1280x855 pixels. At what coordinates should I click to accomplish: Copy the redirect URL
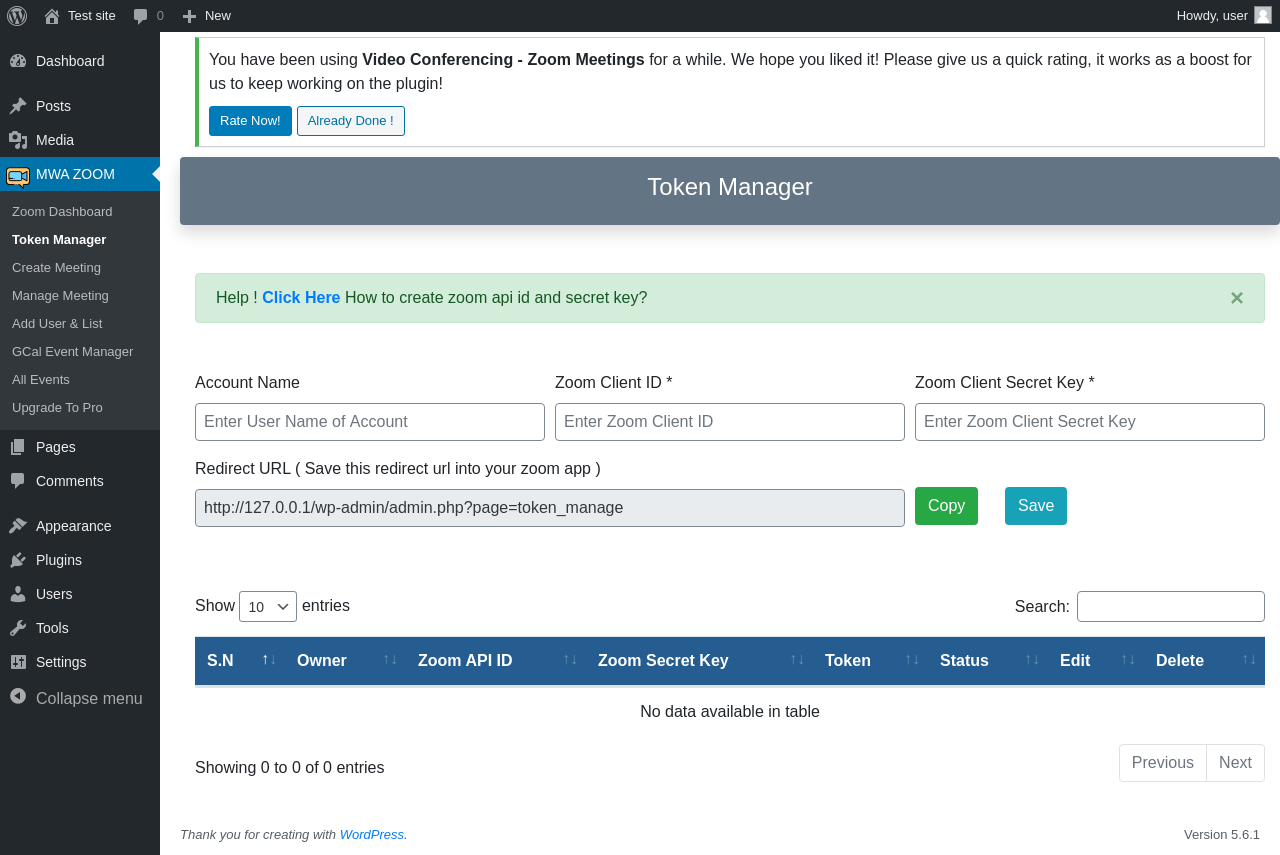pos(946,506)
